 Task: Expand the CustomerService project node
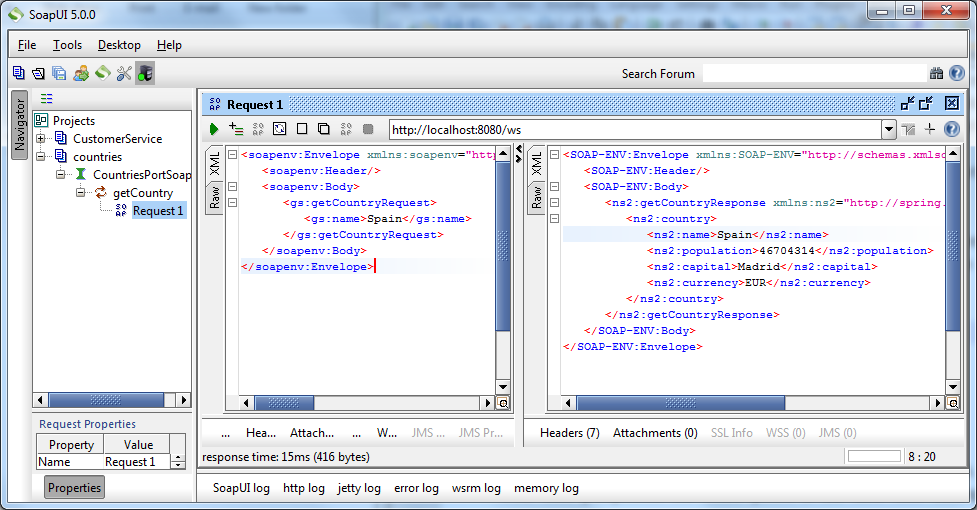pyautogui.click(x=41, y=138)
